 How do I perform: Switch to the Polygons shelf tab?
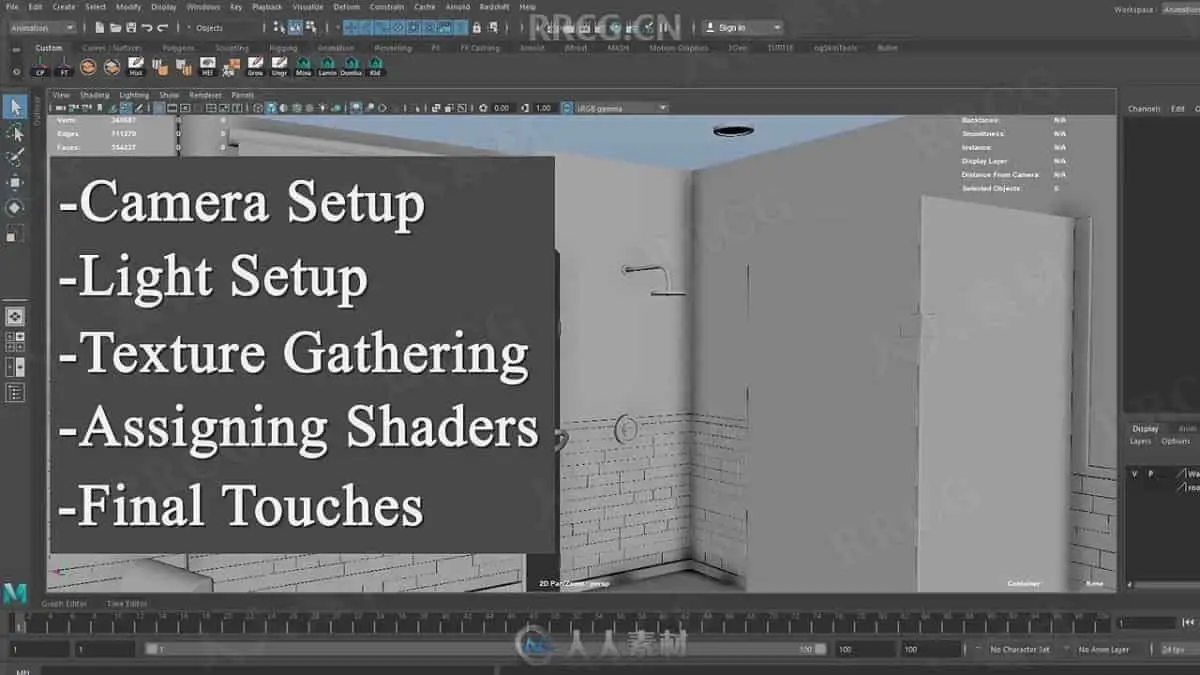click(x=179, y=47)
